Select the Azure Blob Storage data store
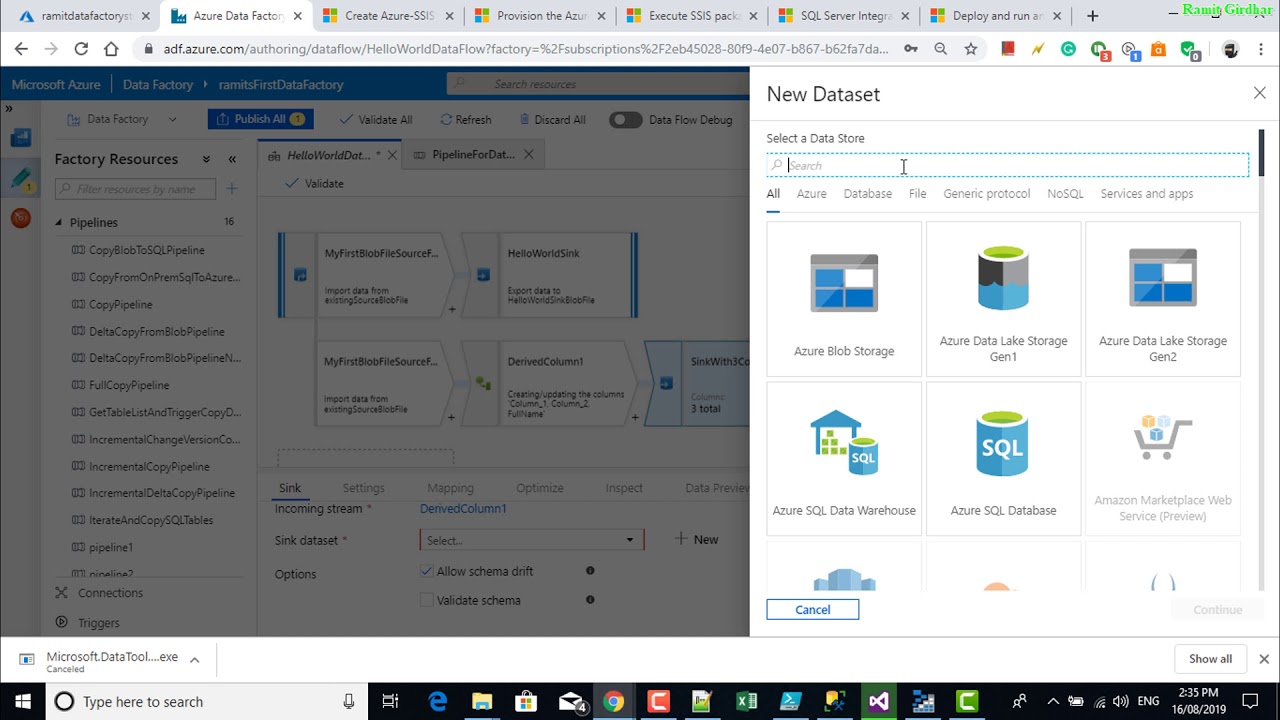The height and width of the screenshot is (720, 1280). [844, 299]
